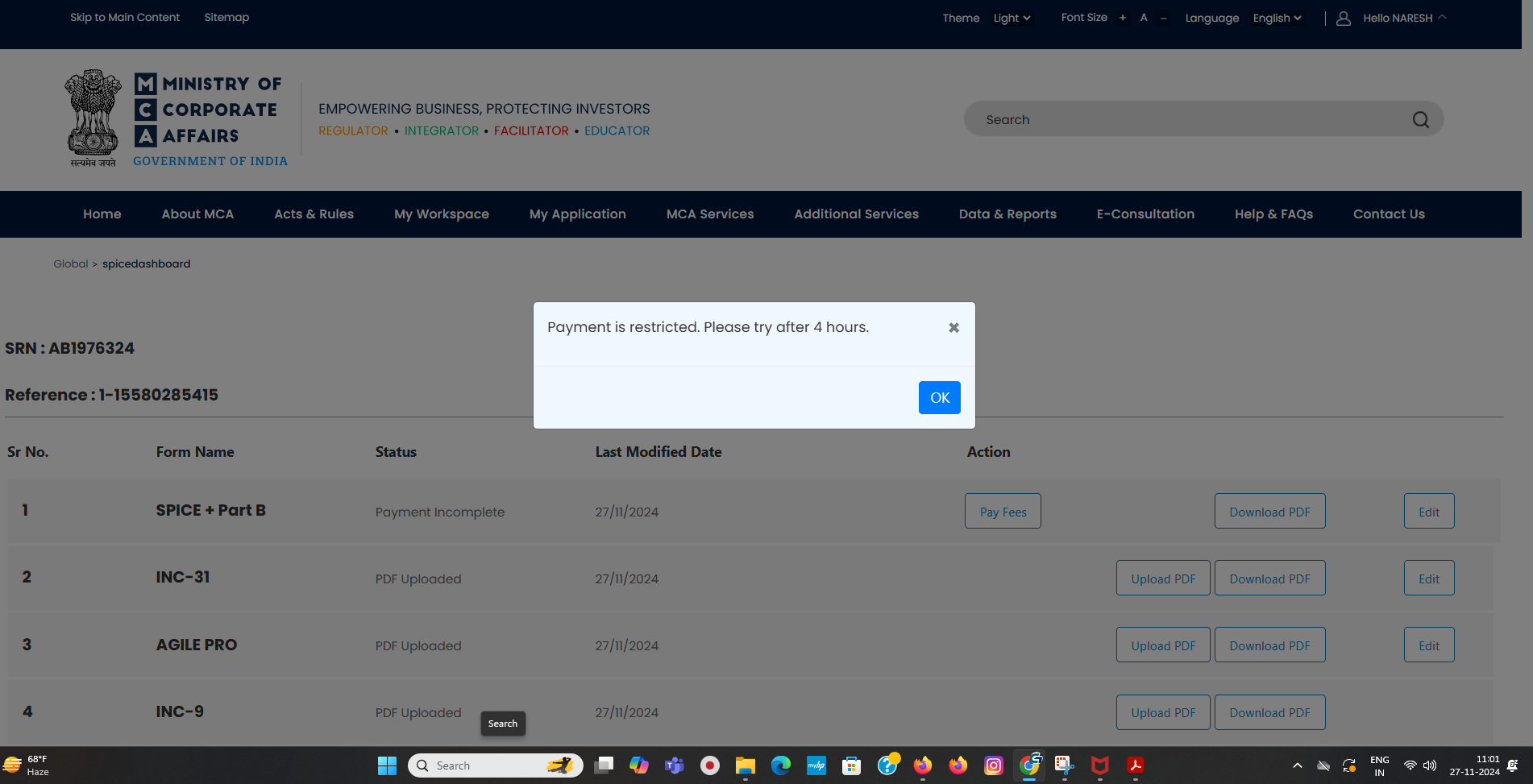1533x784 pixels.
Task: Open the Windows Start menu
Action: 387,765
